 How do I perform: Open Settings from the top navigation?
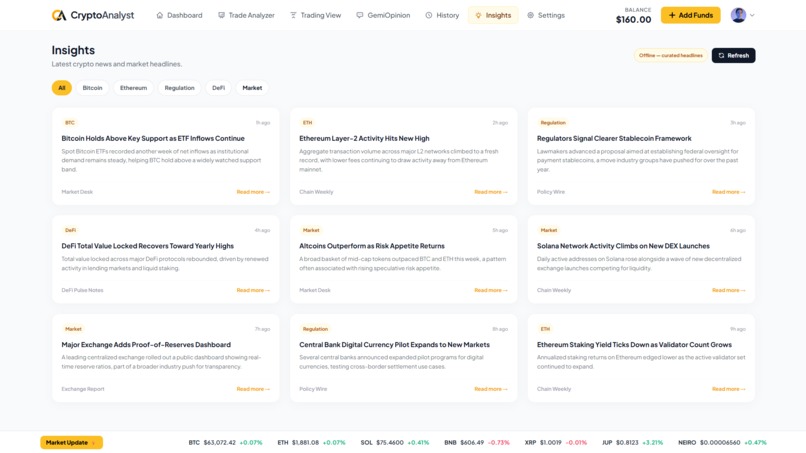pos(546,15)
